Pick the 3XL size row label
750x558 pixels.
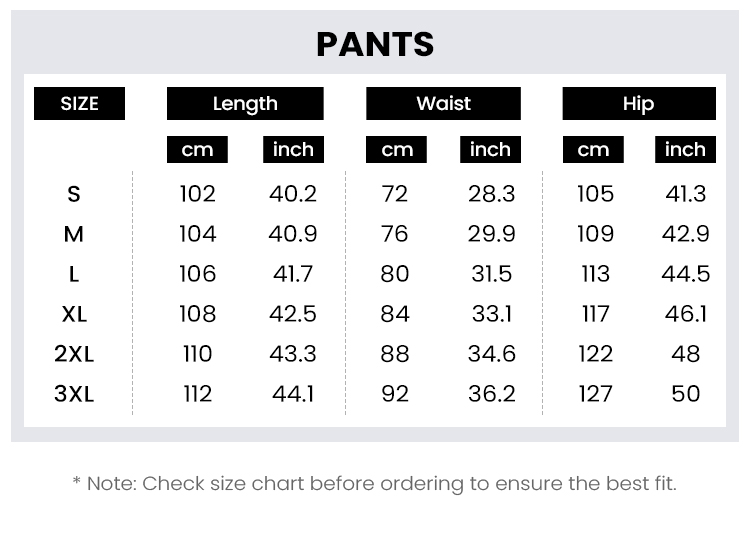tap(74, 394)
